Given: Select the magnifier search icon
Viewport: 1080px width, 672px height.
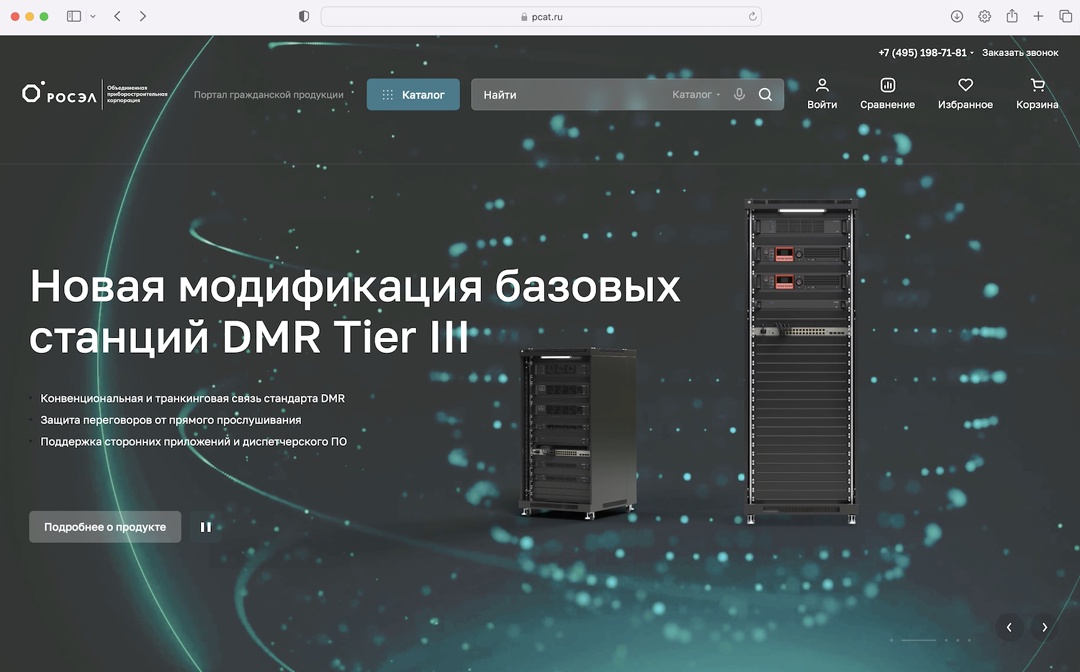Looking at the screenshot, I should 766,94.
